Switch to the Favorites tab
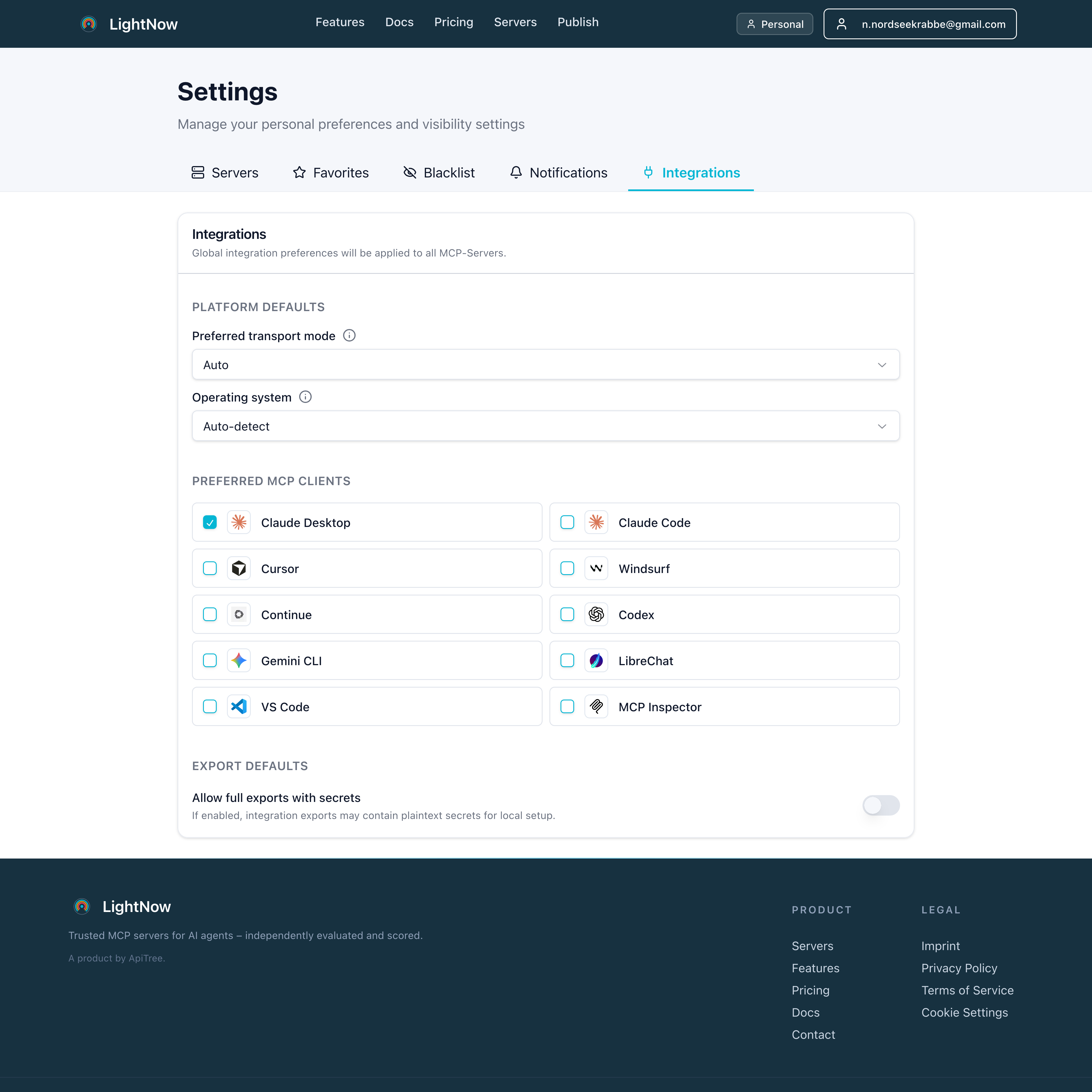 click(331, 172)
